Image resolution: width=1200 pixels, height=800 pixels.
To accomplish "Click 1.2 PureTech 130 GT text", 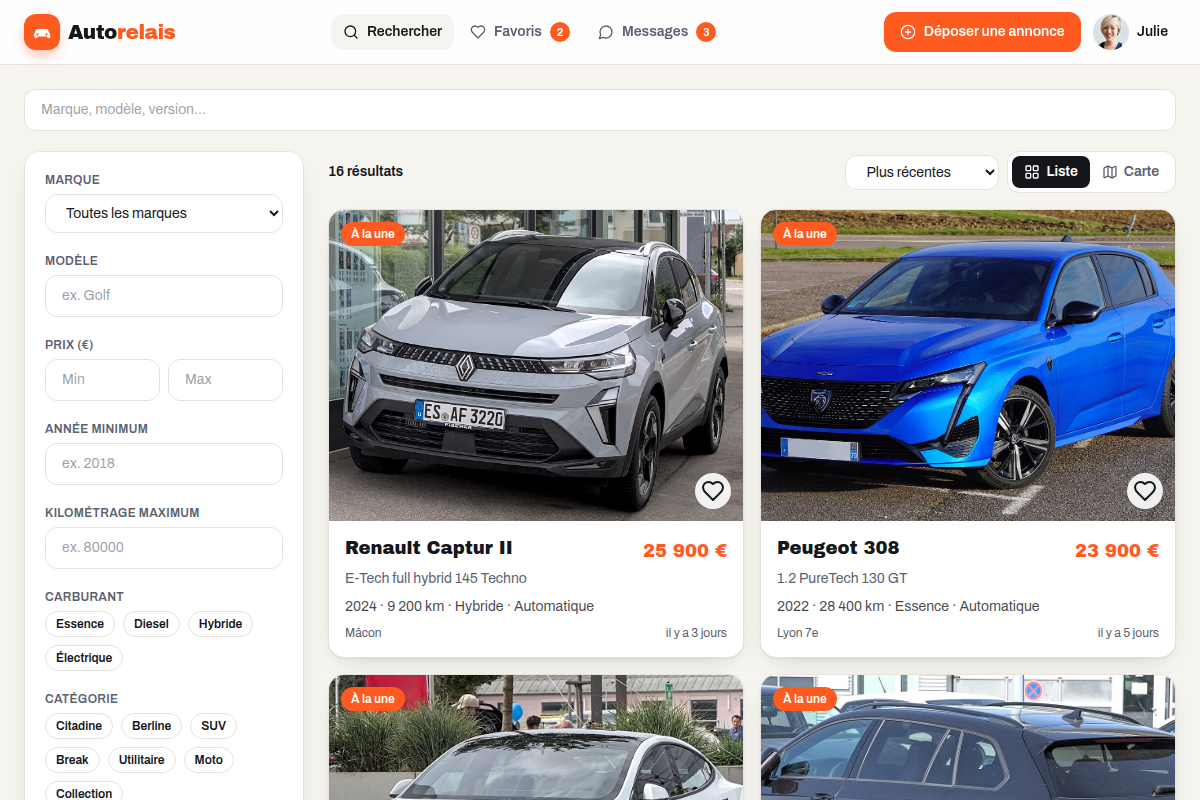I will (x=842, y=579).
